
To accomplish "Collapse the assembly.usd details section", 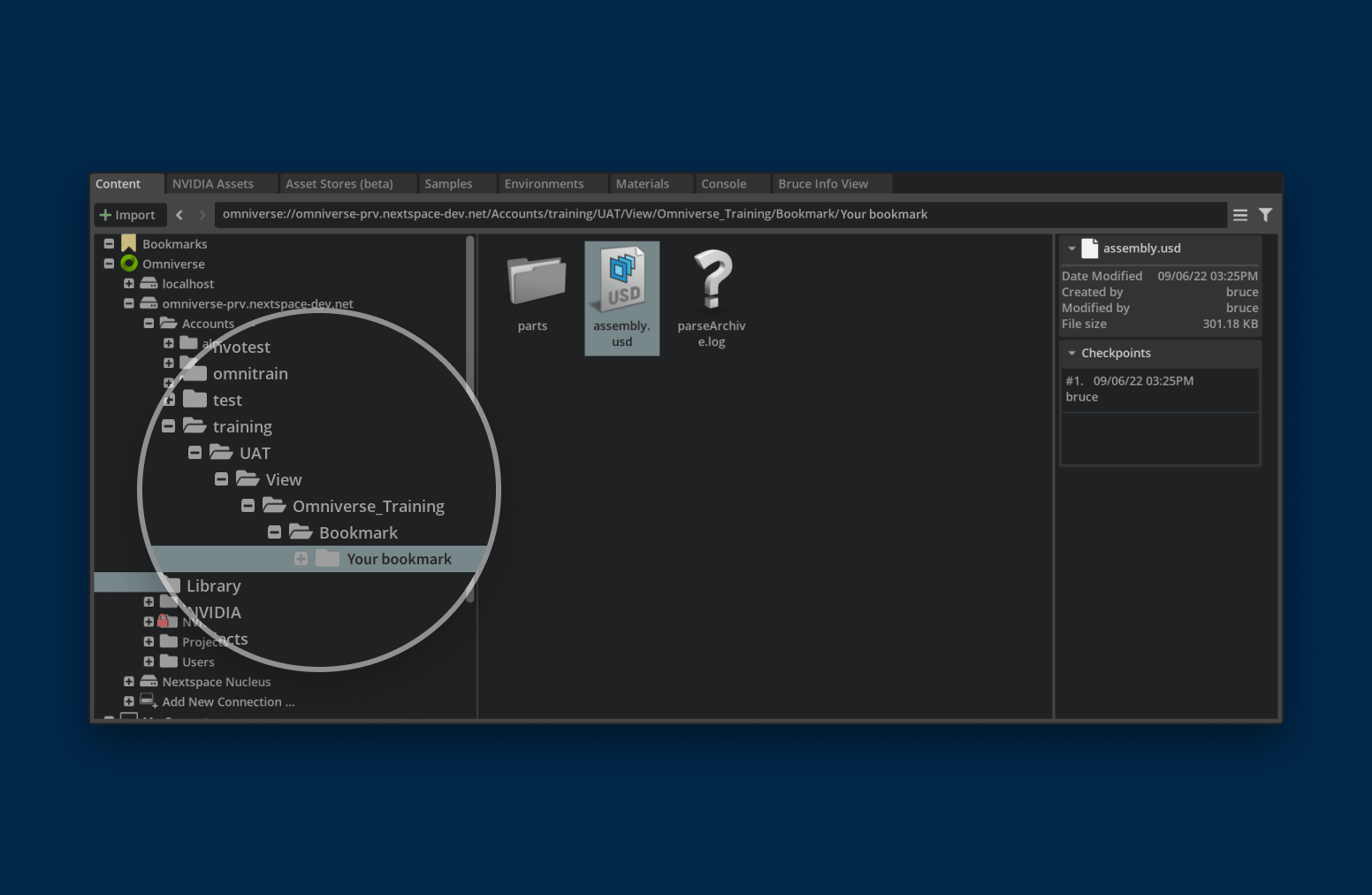I will coord(1071,249).
